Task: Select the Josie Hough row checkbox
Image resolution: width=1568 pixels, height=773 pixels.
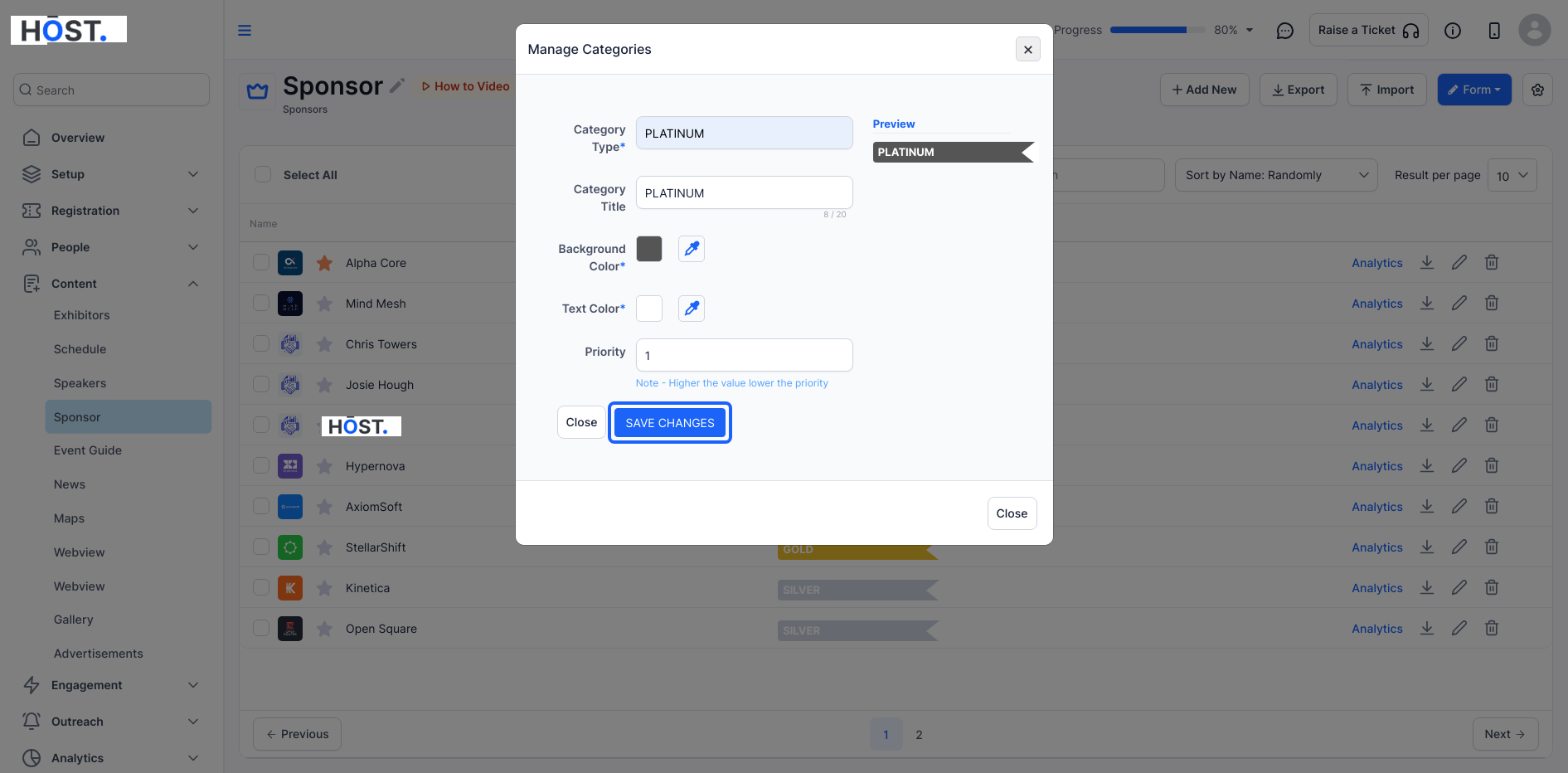Action: pyautogui.click(x=261, y=385)
